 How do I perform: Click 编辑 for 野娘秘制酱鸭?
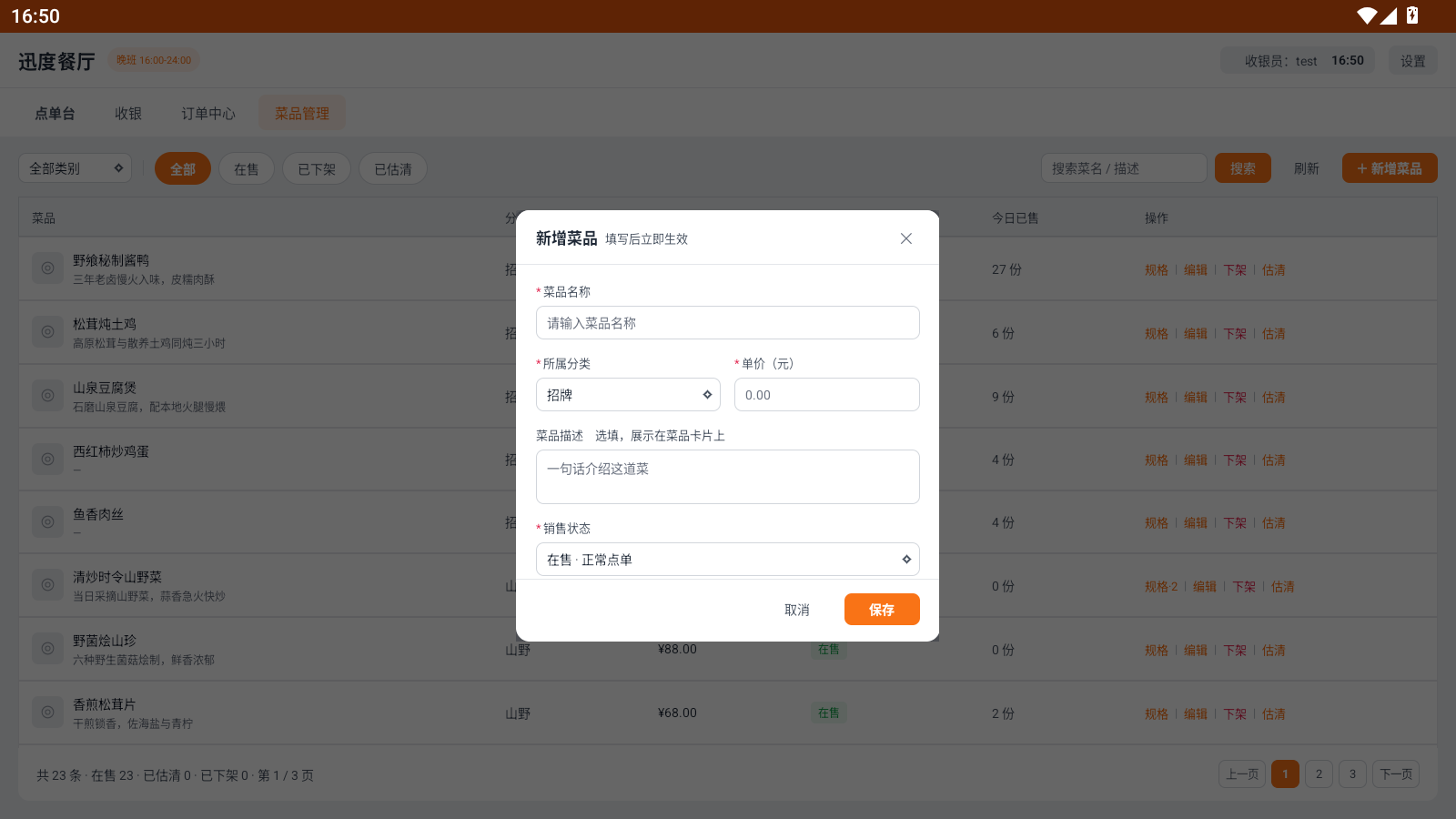1196,270
